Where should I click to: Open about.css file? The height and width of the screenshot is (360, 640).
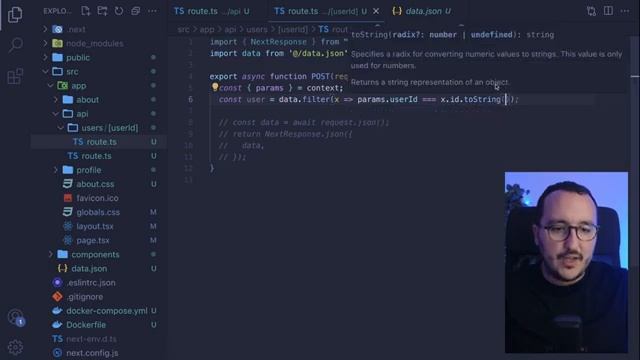click(99, 184)
